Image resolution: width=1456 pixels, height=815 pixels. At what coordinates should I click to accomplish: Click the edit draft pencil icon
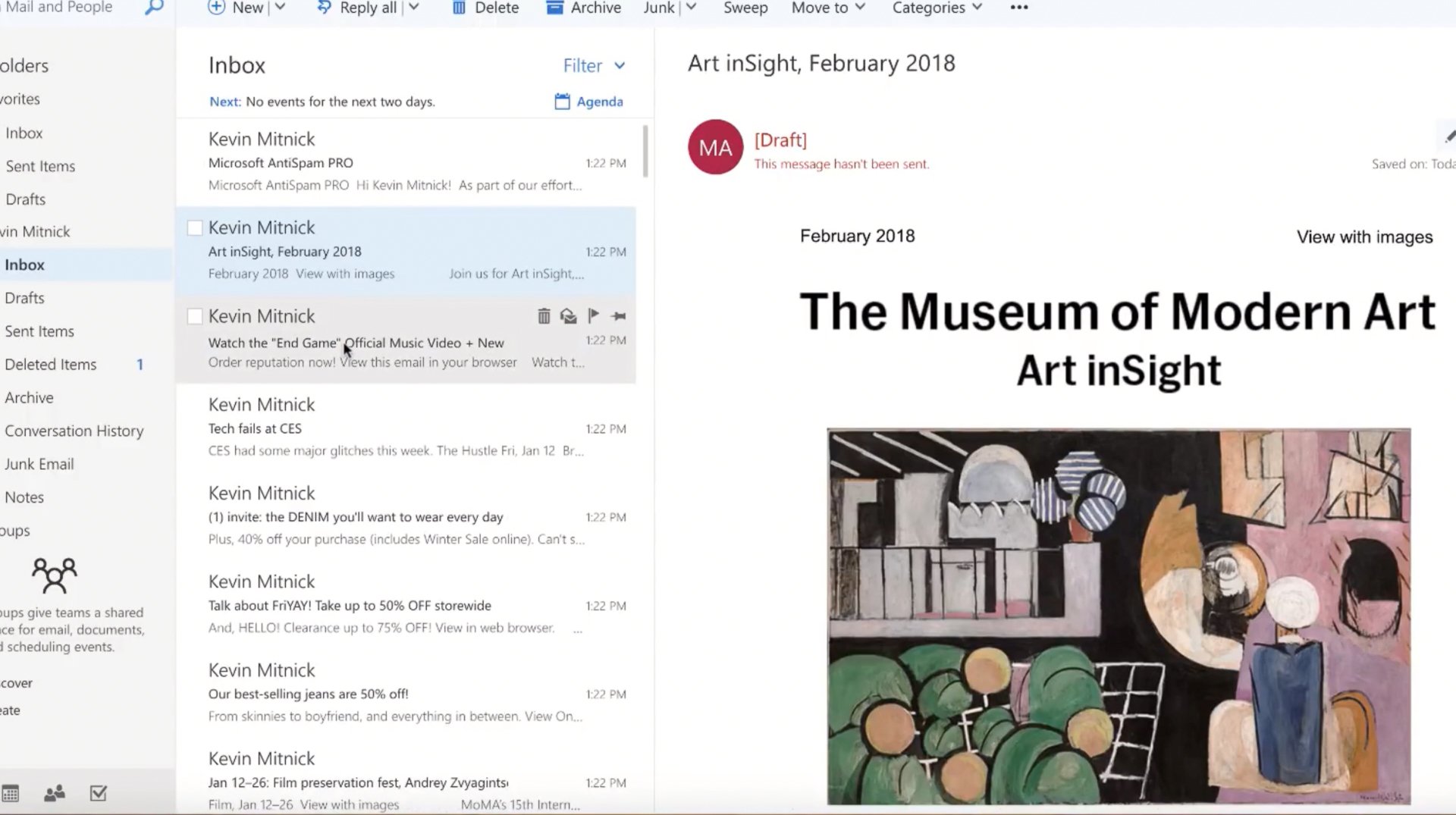(x=1448, y=136)
